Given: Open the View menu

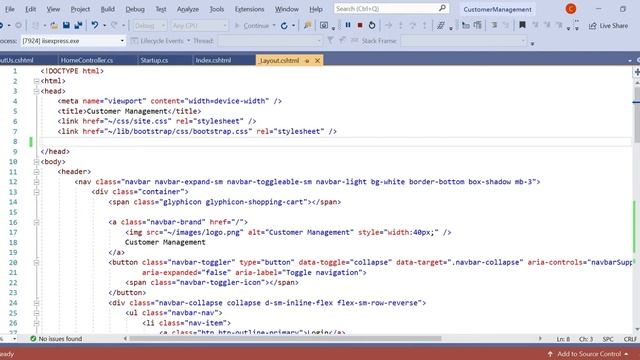Looking at the screenshot, I should click(53, 9).
